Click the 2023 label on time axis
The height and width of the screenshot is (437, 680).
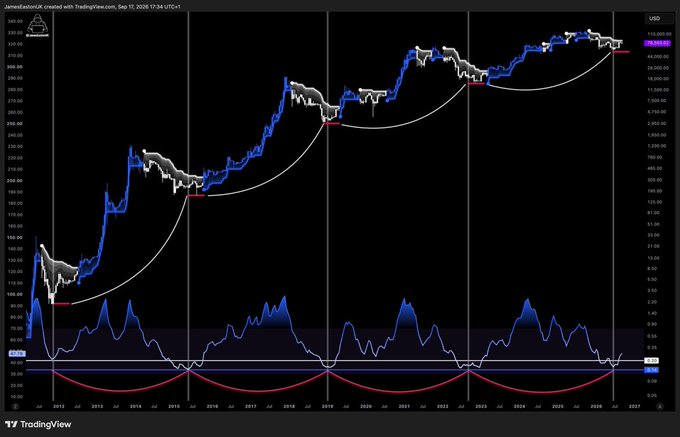[481, 407]
